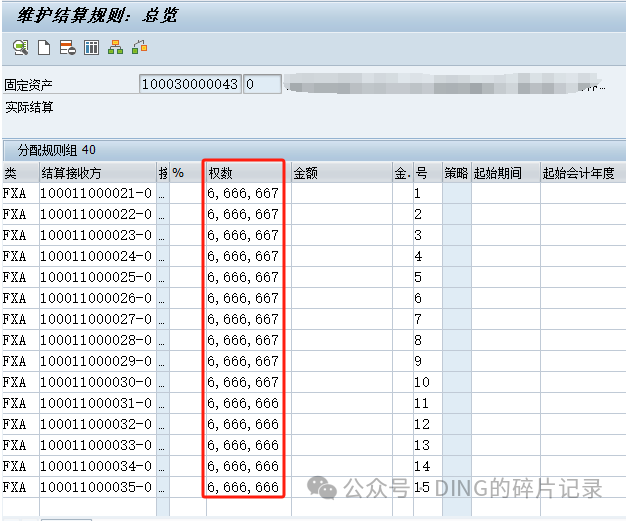Select receiver cell 100011000028-0

click(97, 340)
